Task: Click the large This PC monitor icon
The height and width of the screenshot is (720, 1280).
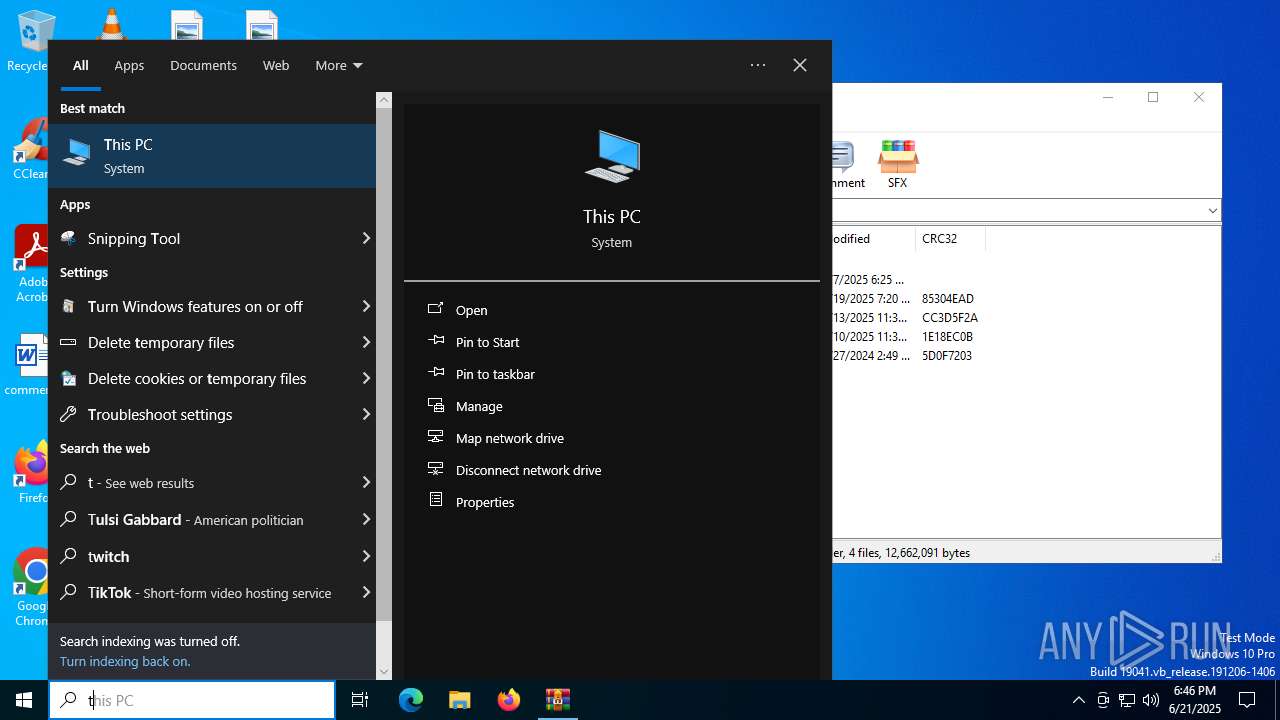Action: click(612, 156)
